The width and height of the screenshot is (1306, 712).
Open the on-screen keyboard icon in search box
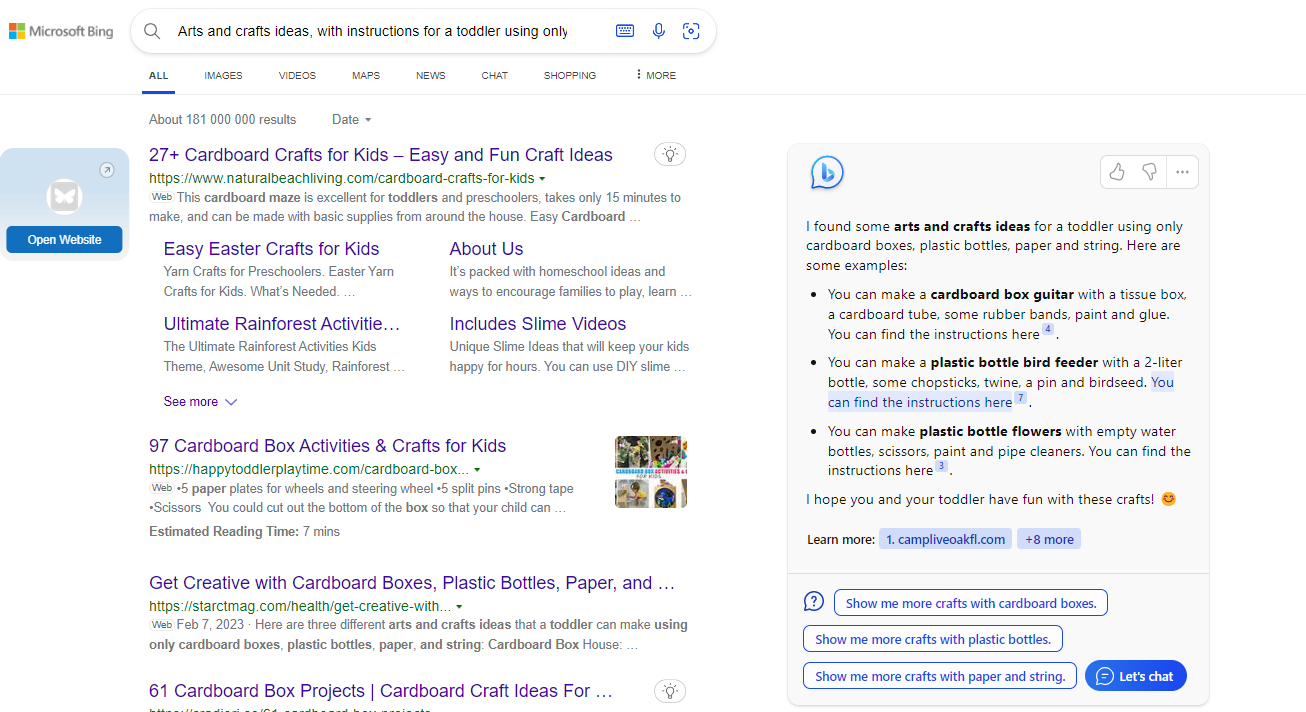click(625, 31)
